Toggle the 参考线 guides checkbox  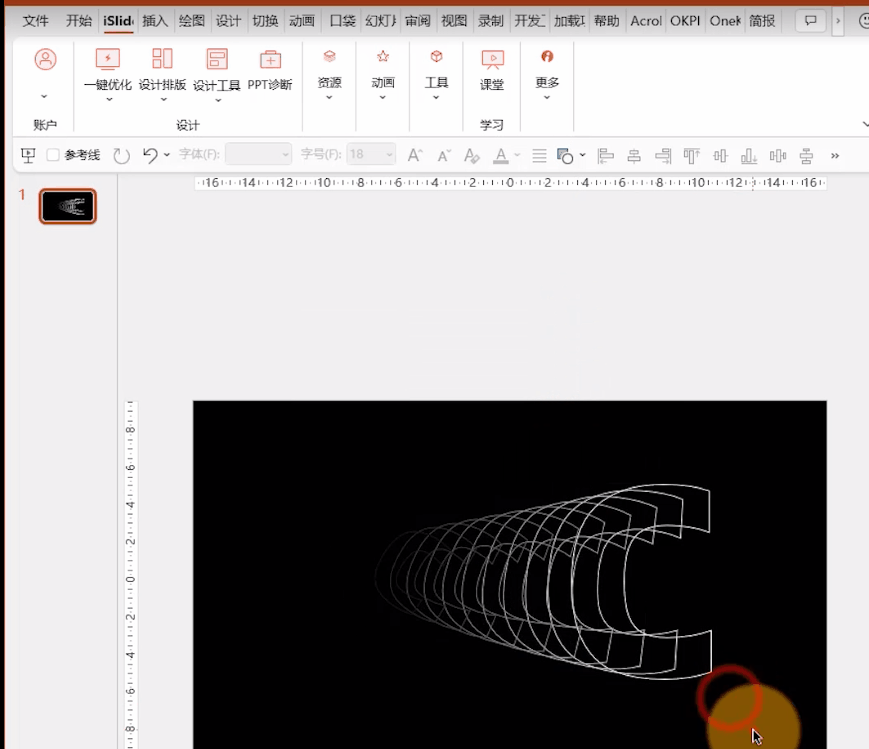(53, 155)
